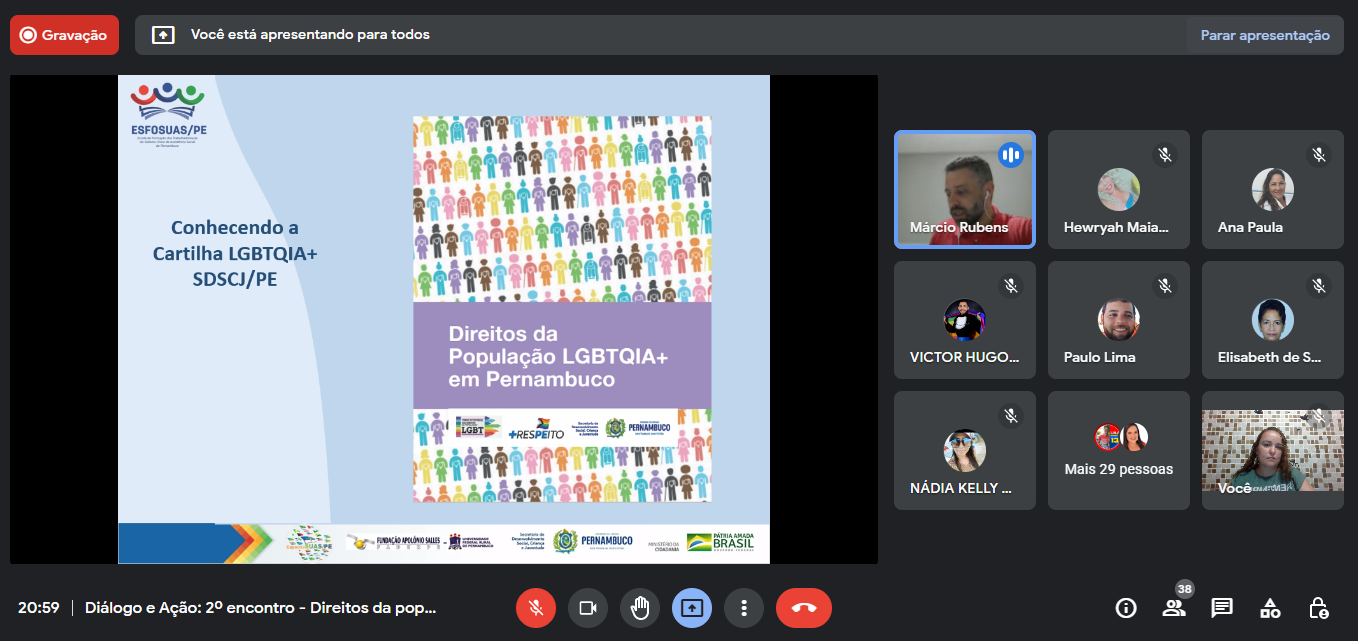Expand the Mais 29 pessoas tile
This screenshot has width=1358, height=641.
[1118, 450]
